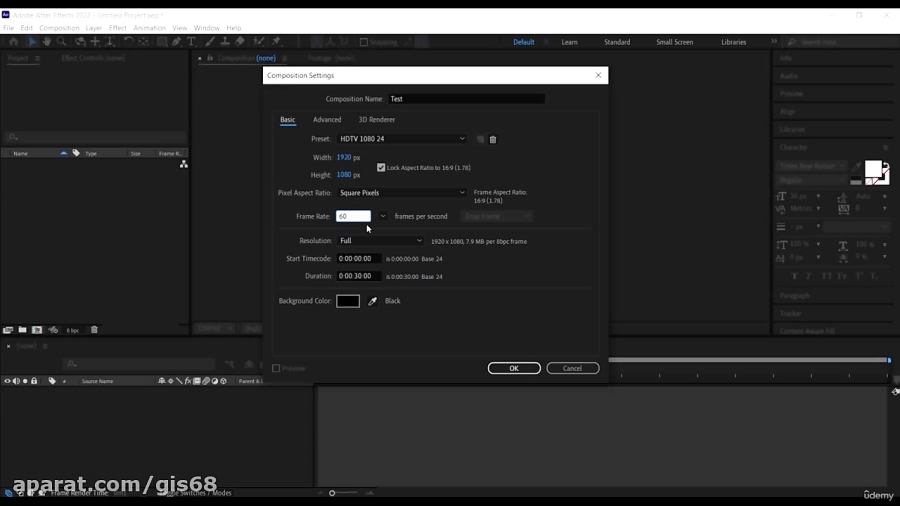
Task: Switch to the Learn workspace
Action: coord(569,42)
